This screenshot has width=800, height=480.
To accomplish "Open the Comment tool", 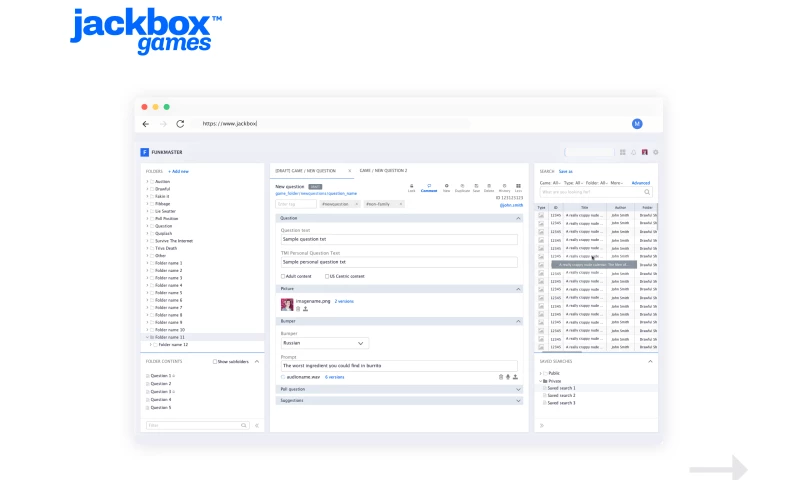I will click(429, 186).
